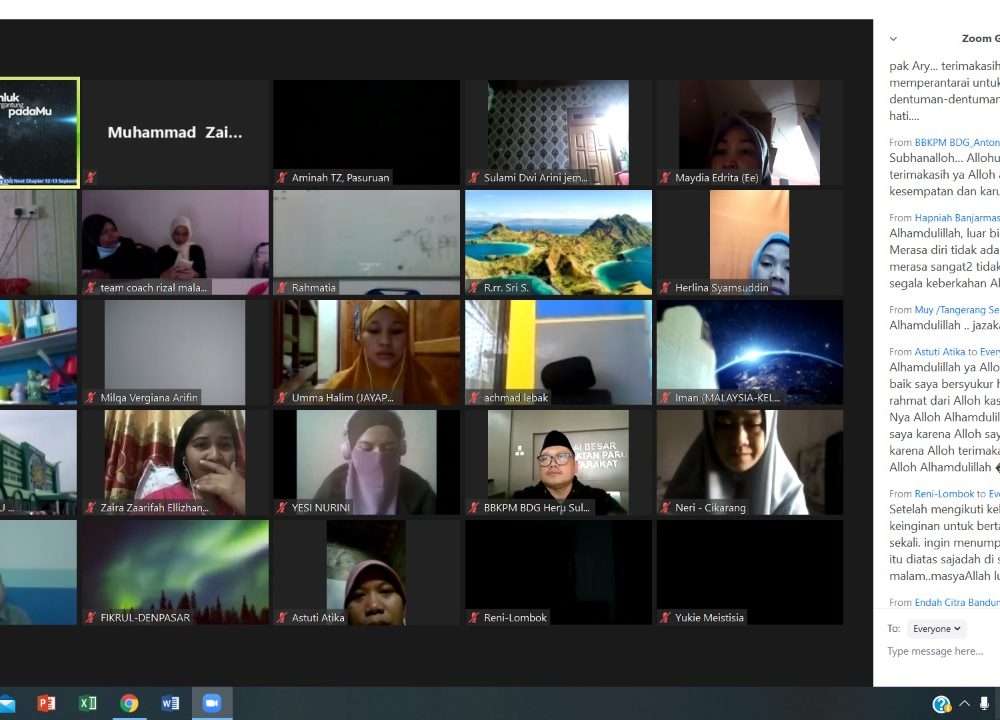Collapse the Zoom chat panel chevron
This screenshot has height=720, width=1000.
[x=893, y=39]
